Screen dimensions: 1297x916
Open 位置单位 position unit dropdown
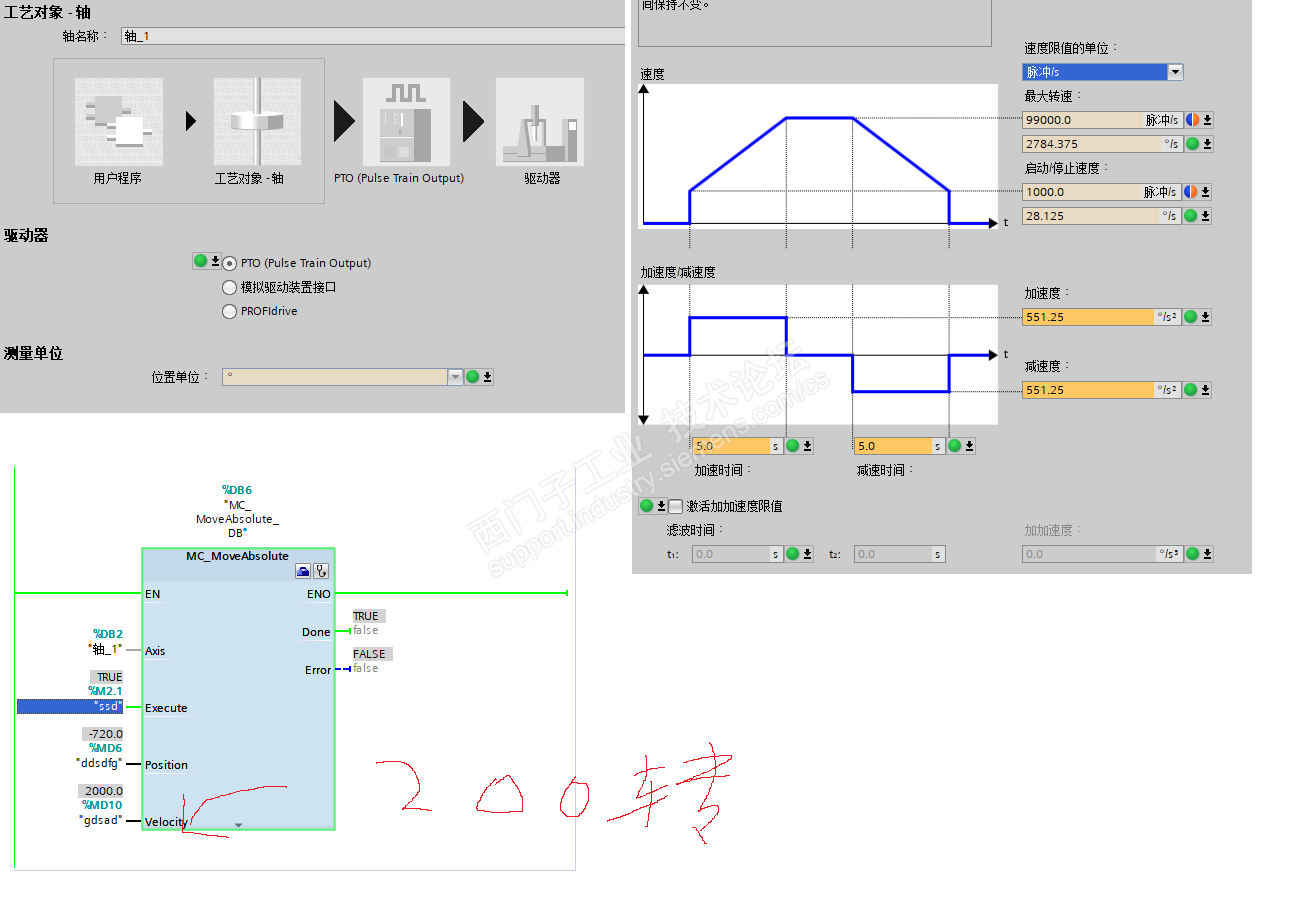[456, 377]
